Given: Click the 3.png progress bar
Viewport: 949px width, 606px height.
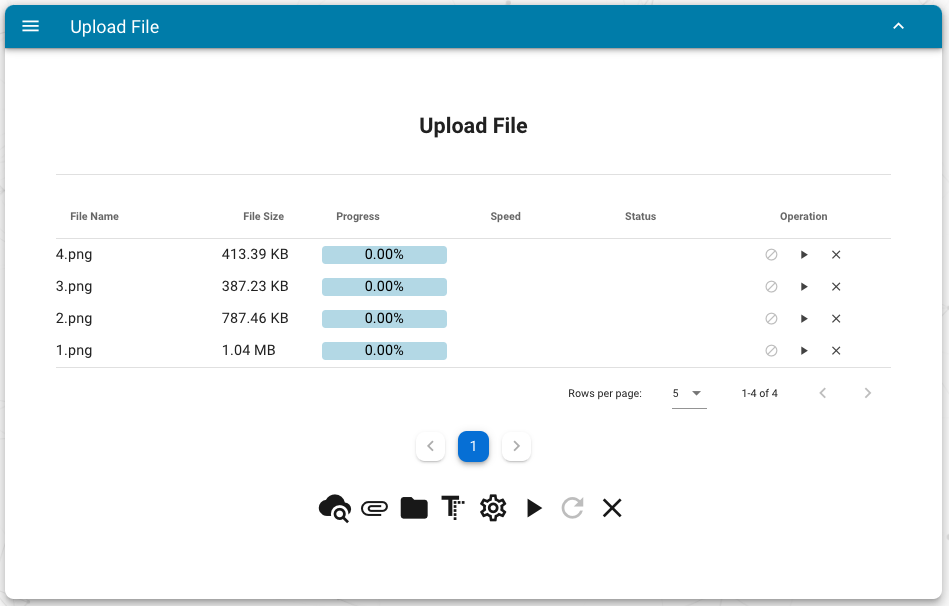Looking at the screenshot, I should [x=384, y=287].
